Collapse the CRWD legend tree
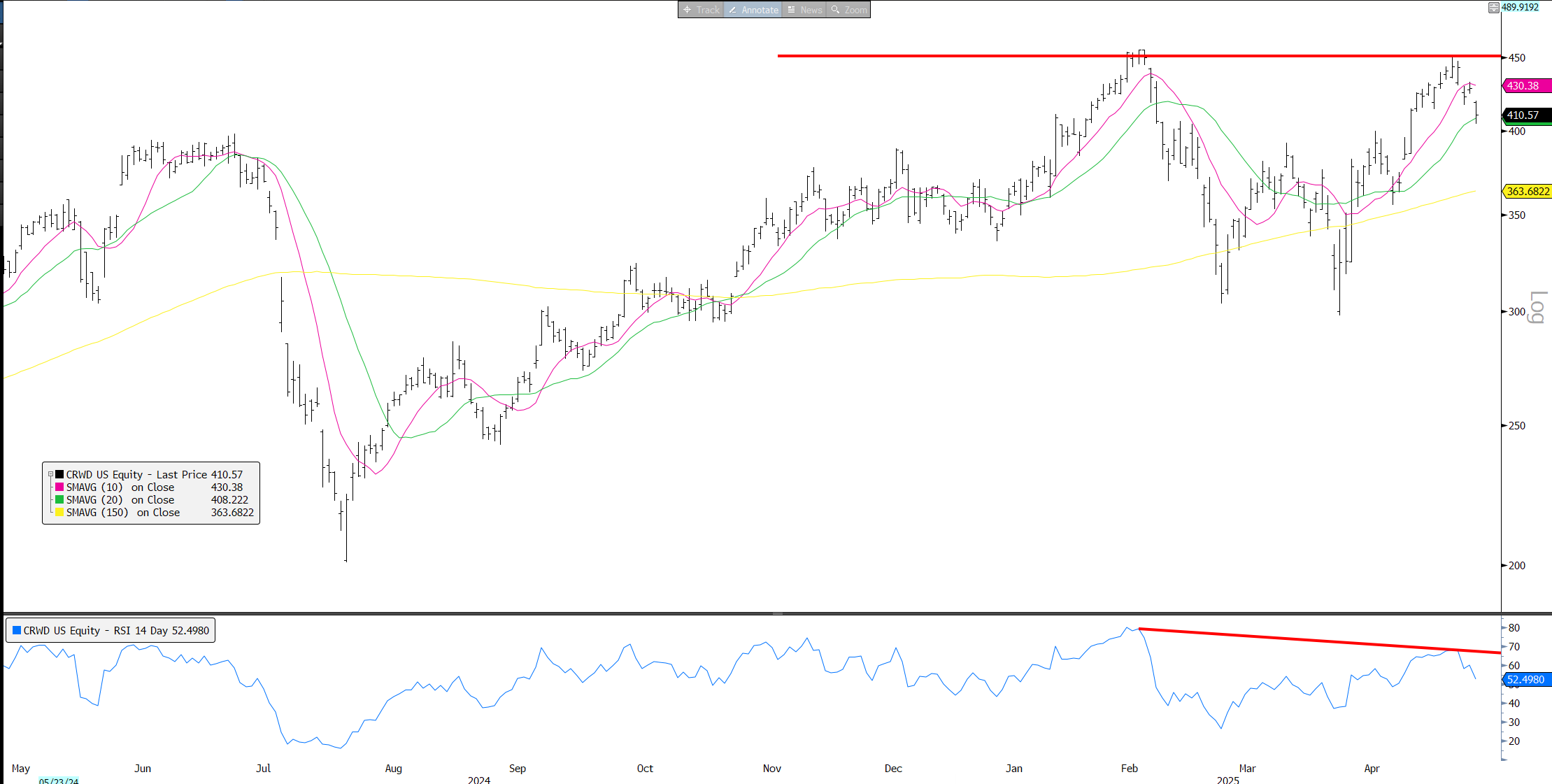1552x784 pixels. [50, 474]
